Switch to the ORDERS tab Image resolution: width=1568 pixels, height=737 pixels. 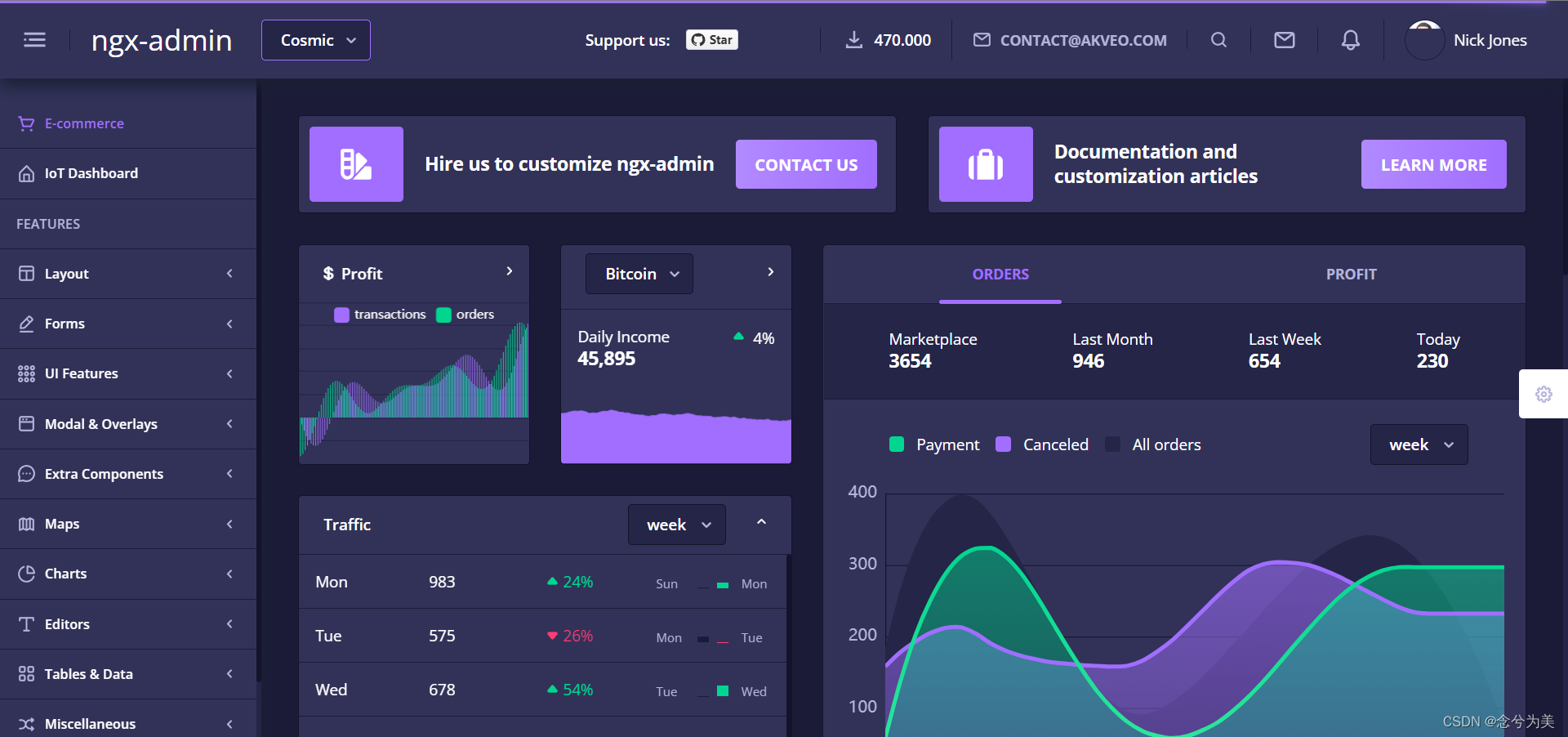click(x=1000, y=275)
